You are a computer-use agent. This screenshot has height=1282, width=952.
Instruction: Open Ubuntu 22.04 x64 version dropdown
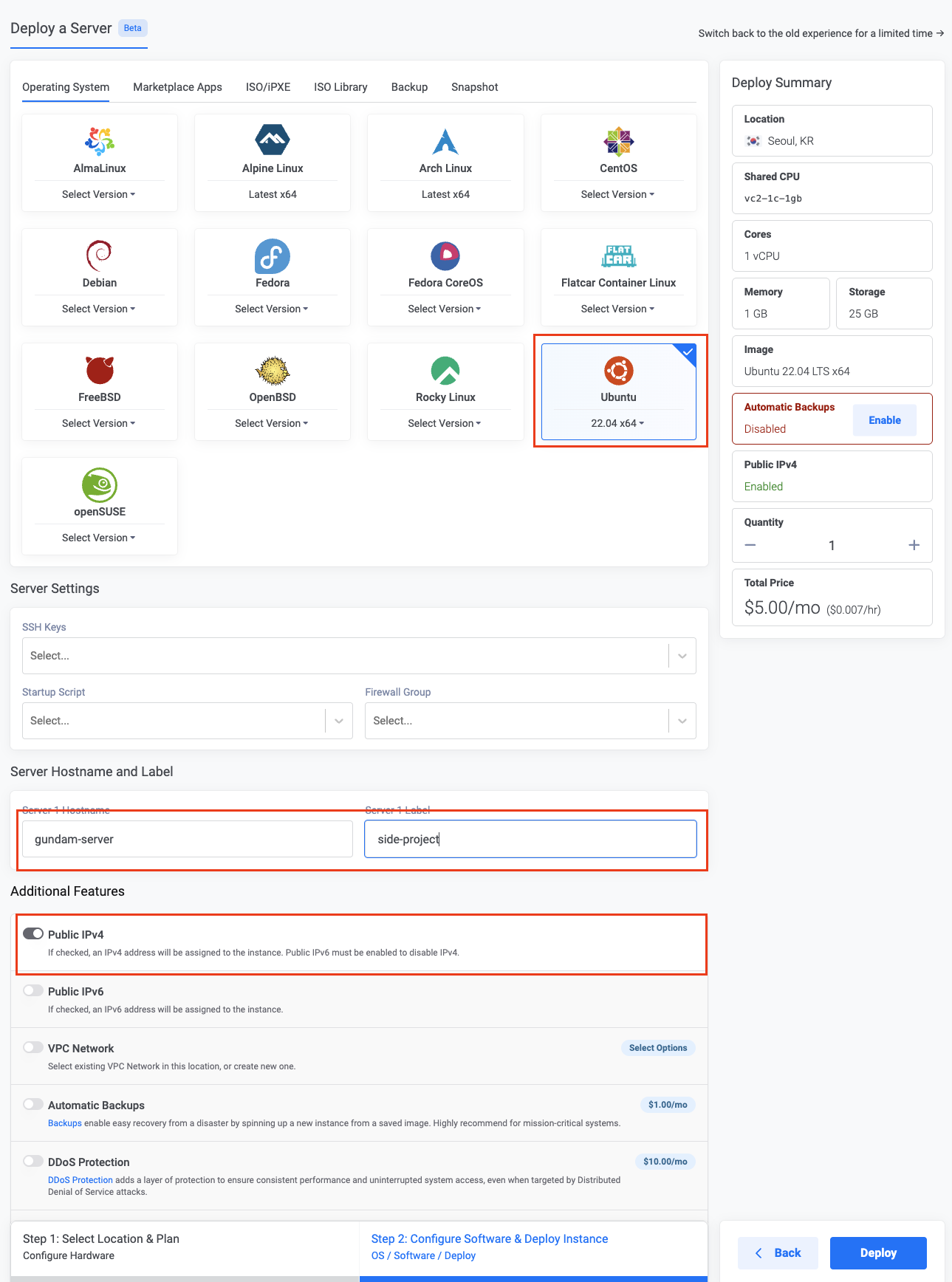coord(618,423)
